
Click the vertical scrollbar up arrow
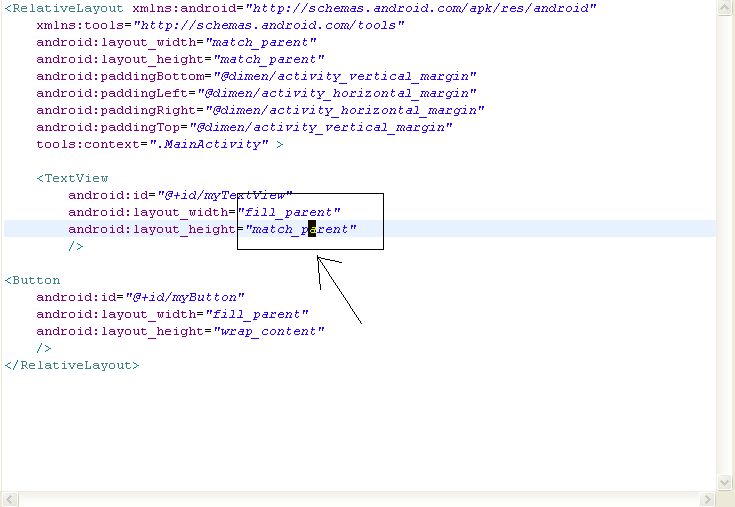tap(725, 9)
